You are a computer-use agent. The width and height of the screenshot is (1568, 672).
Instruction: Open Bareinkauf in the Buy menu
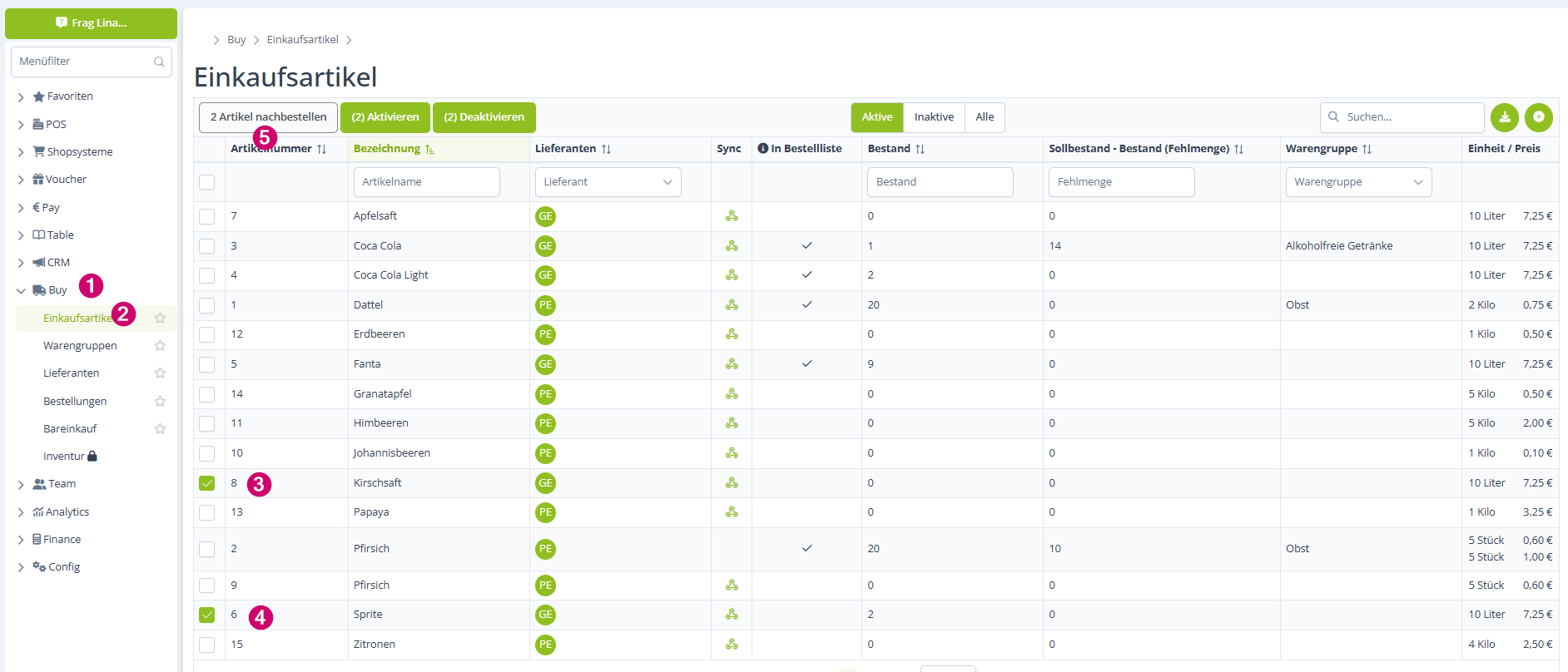70,428
